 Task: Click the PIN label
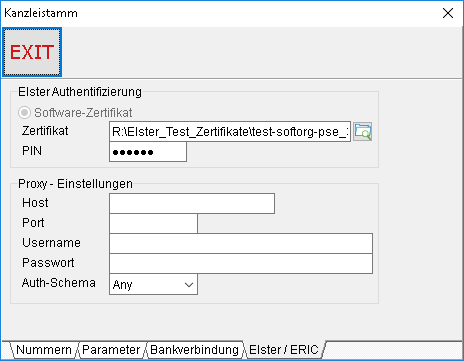(32, 151)
